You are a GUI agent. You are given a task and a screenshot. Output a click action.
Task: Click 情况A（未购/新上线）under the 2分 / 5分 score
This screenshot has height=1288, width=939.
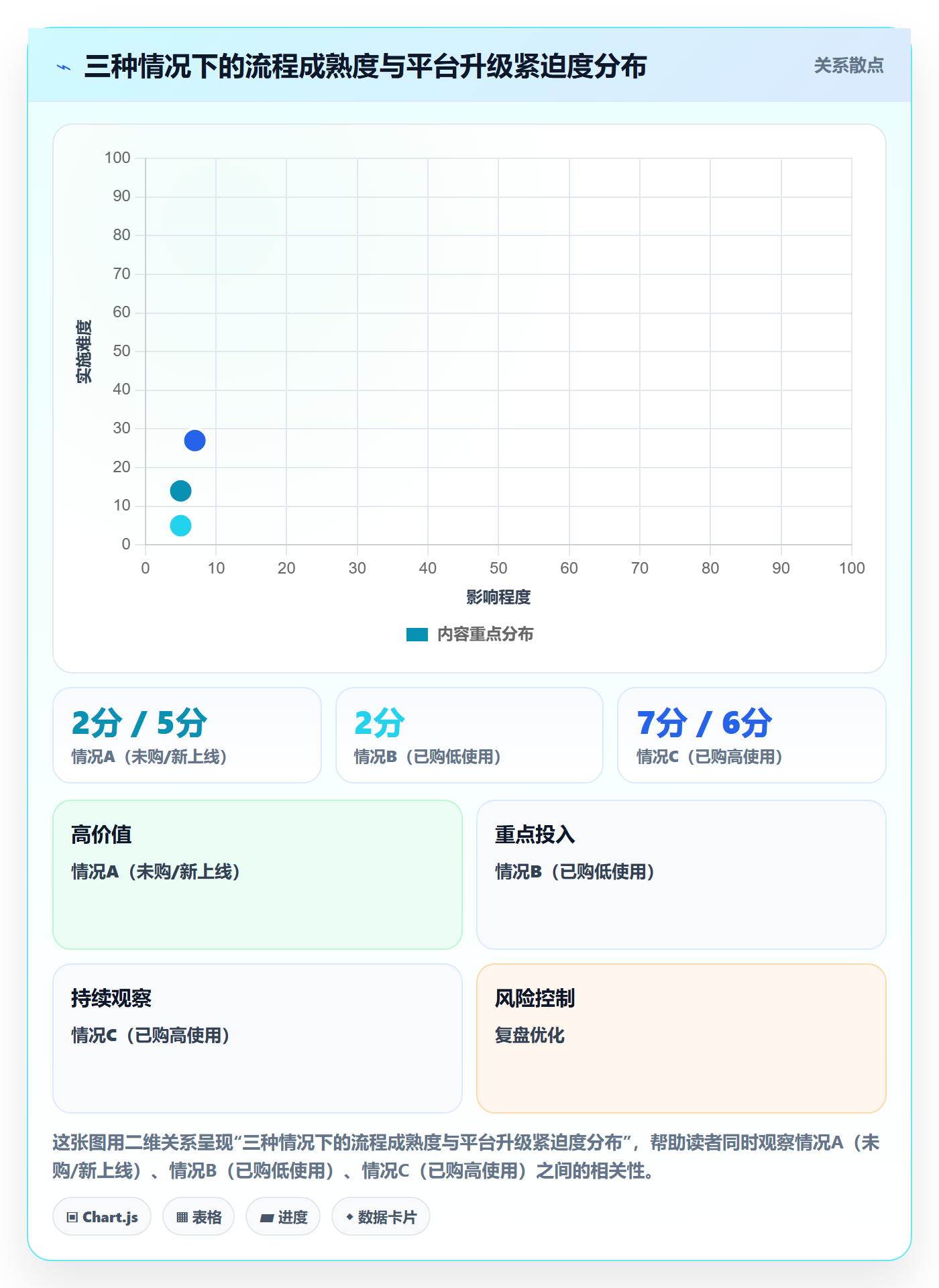click(150, 757)
